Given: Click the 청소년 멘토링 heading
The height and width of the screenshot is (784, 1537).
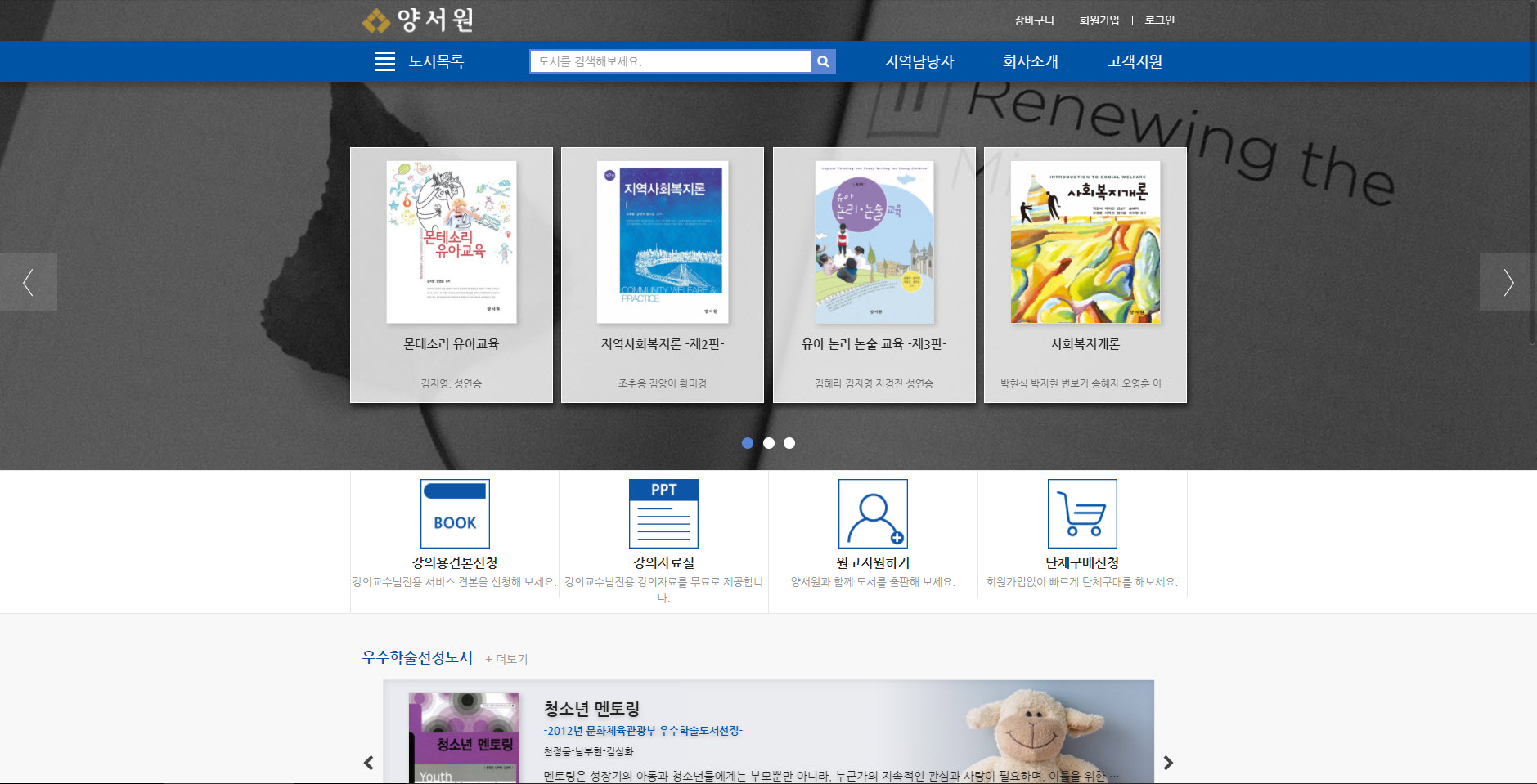Looking at the screenshot, I should pyautogui.click(x=591, y=709).
